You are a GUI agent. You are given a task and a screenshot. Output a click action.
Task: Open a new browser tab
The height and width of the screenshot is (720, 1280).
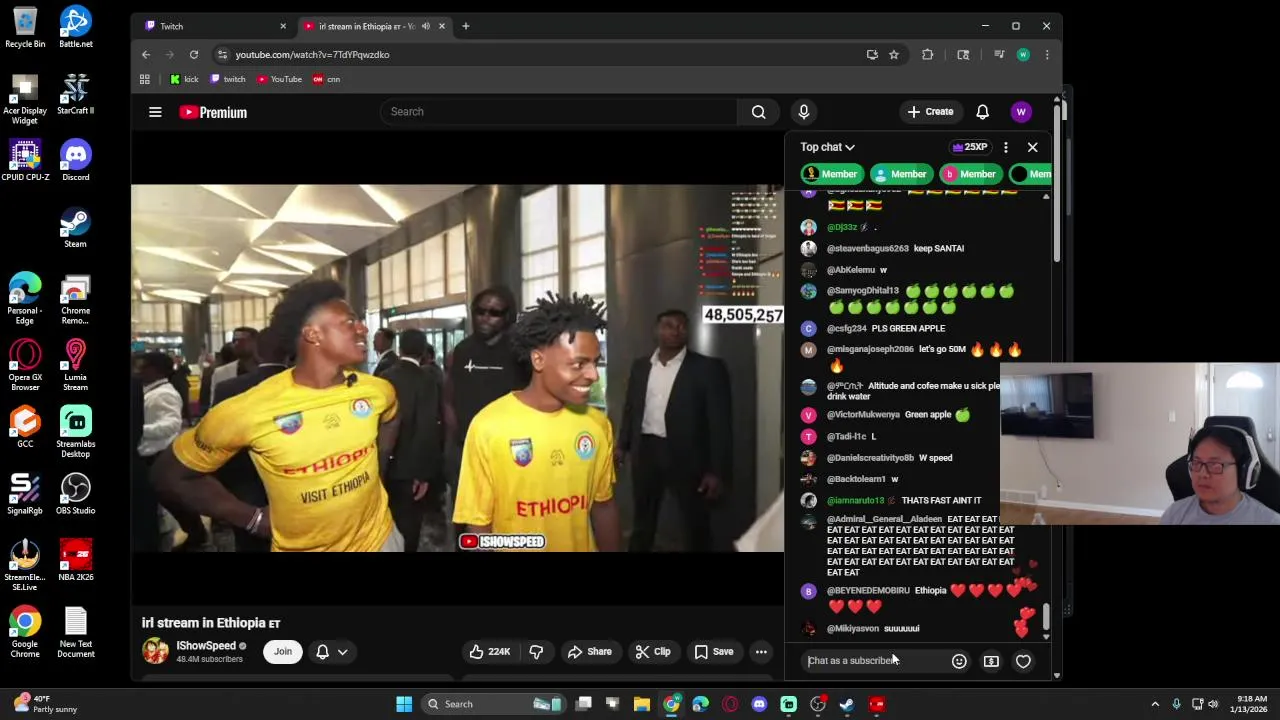tap(465, 26)
